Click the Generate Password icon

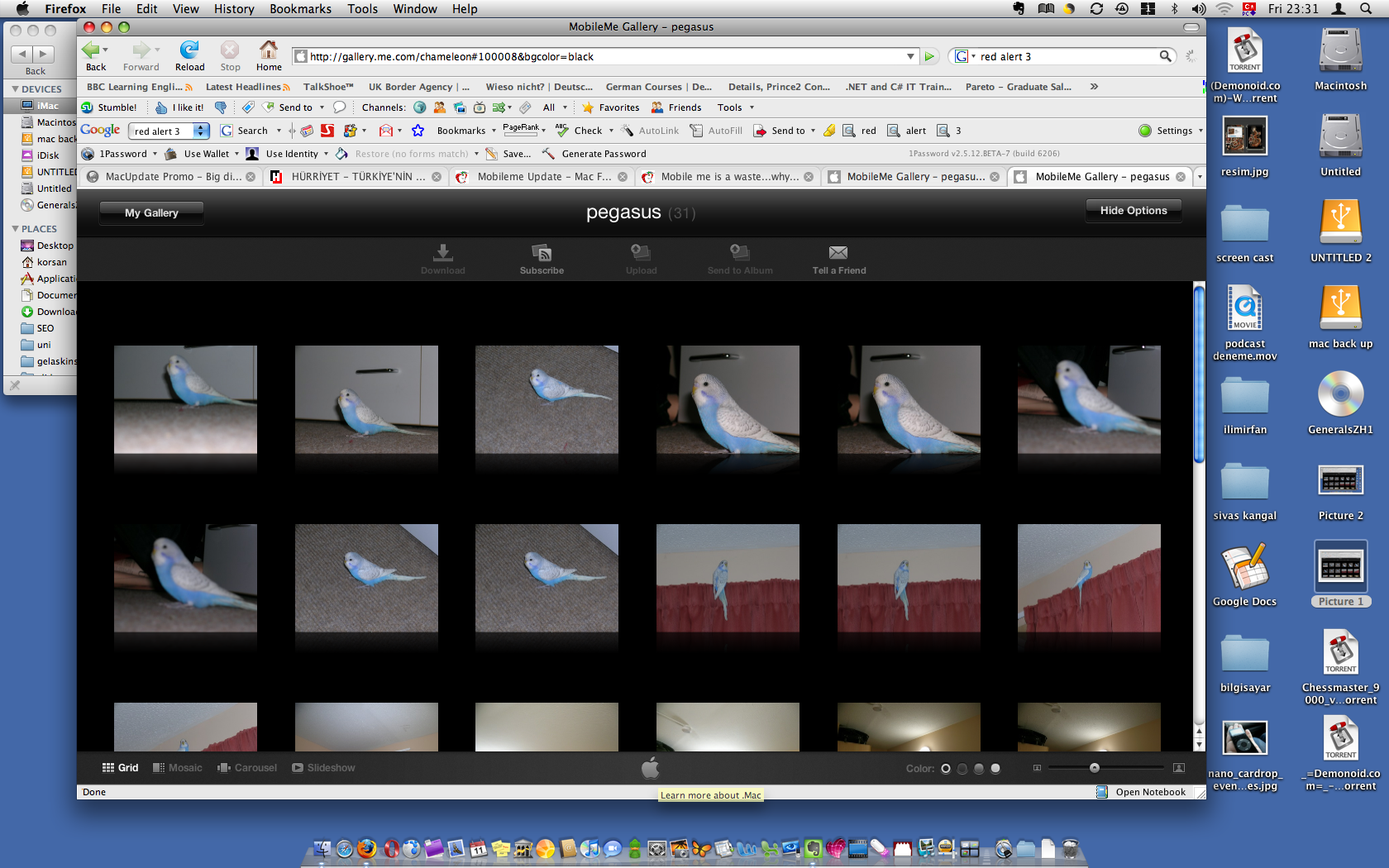(548, 154)
